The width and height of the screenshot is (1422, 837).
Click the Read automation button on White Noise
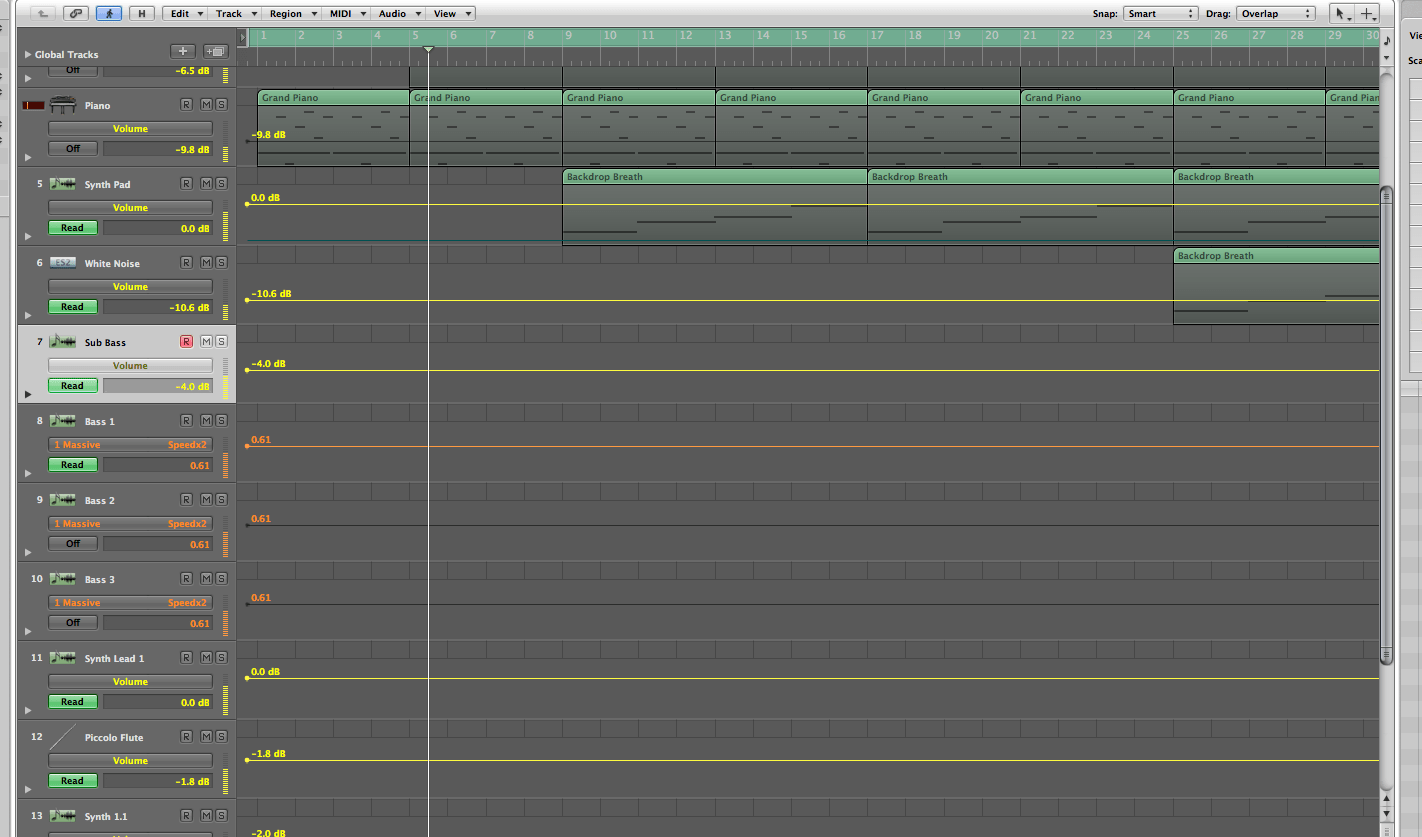[x=72, y=306]
